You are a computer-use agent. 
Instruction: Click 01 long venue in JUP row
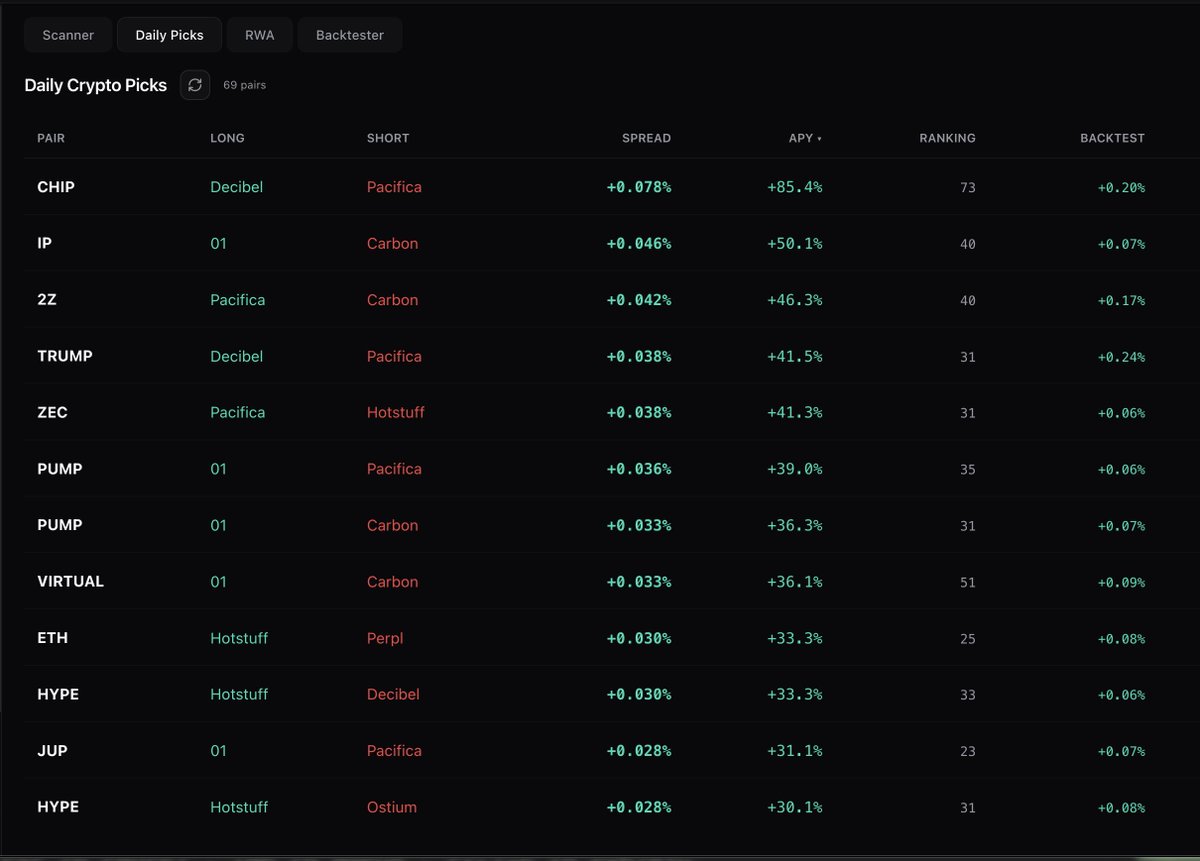pyautogui.click(x=219, y=750)
